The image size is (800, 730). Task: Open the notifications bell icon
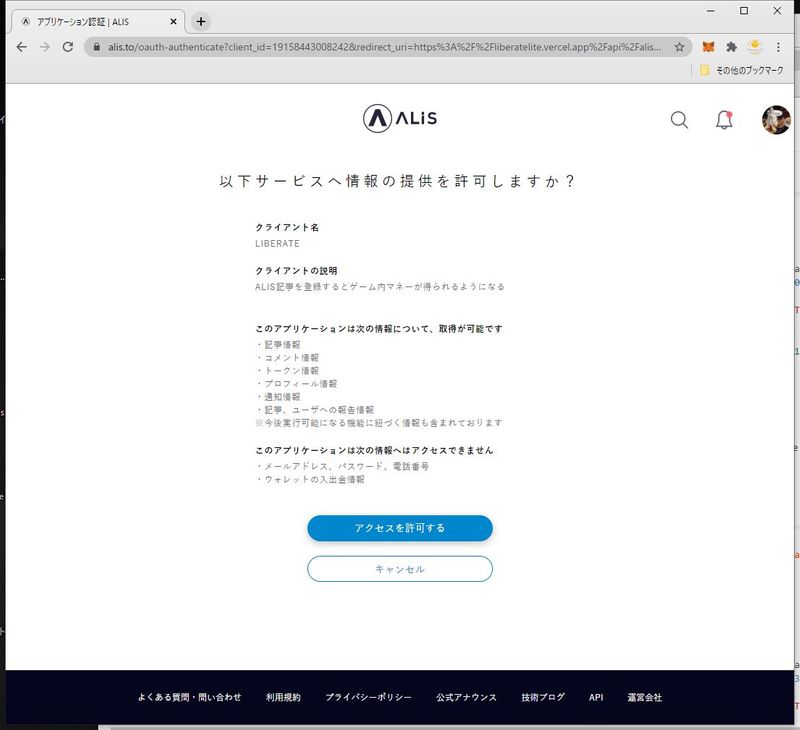[724, 120]
